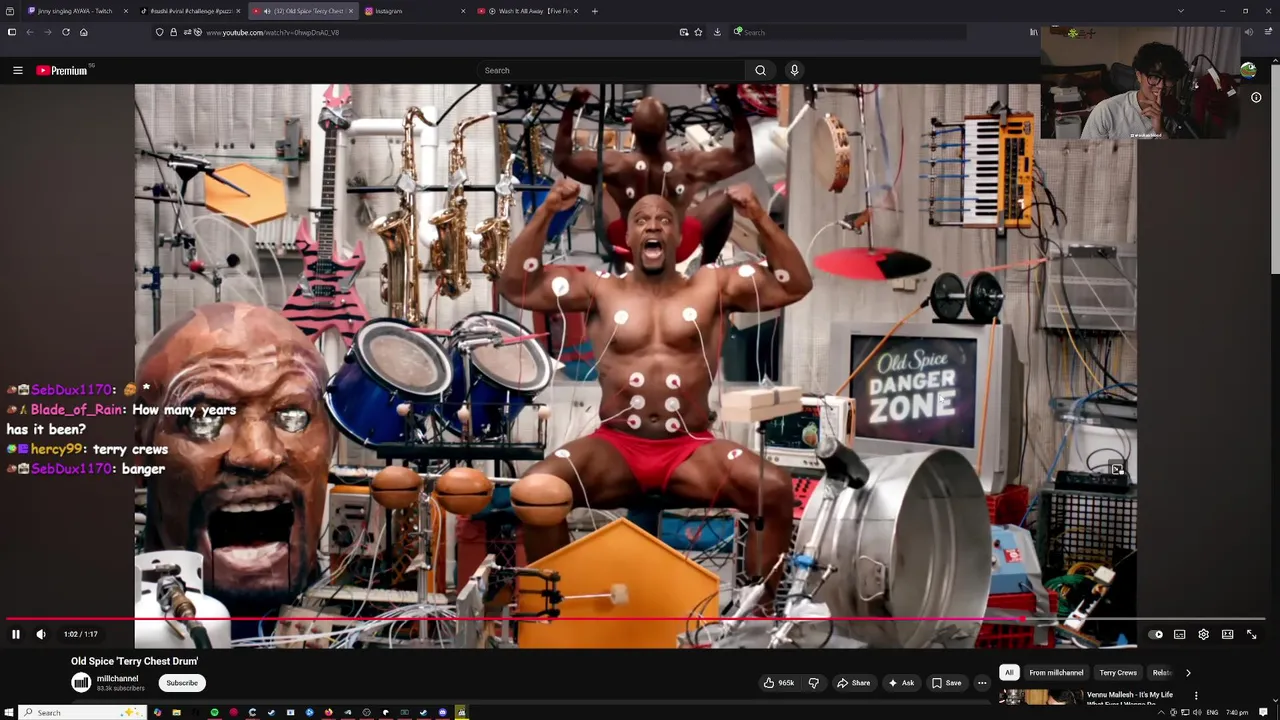Reload the current page
The height and width of the screenshot is (720, 1280).
(x=66, y=32)
